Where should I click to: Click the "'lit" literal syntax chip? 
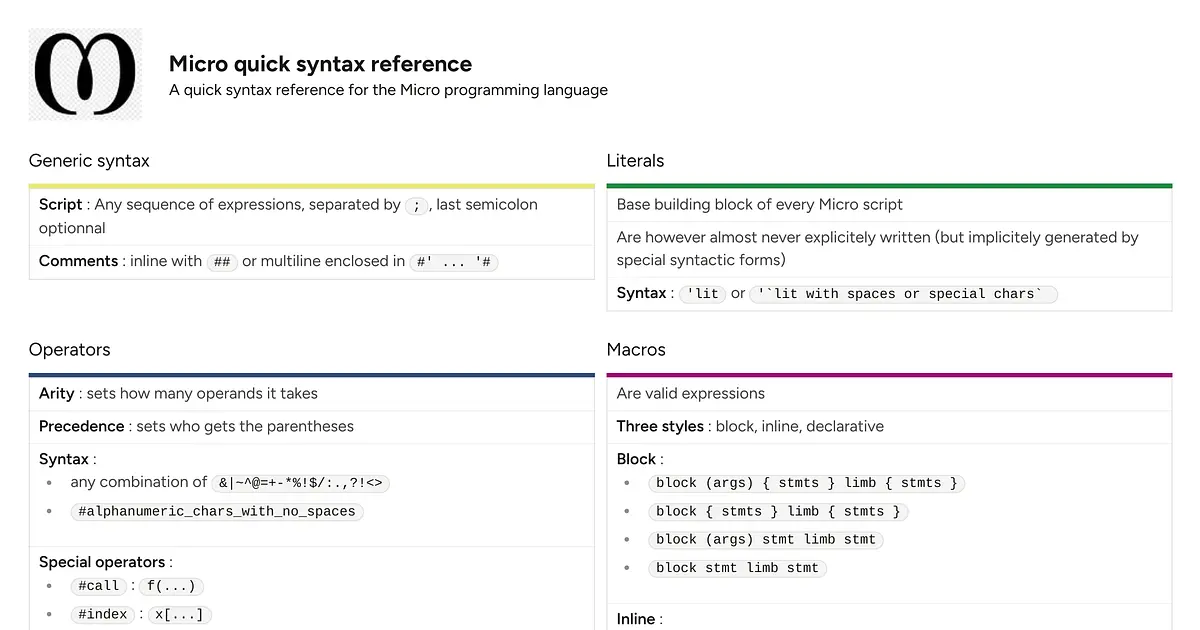(x=702, y=294)
